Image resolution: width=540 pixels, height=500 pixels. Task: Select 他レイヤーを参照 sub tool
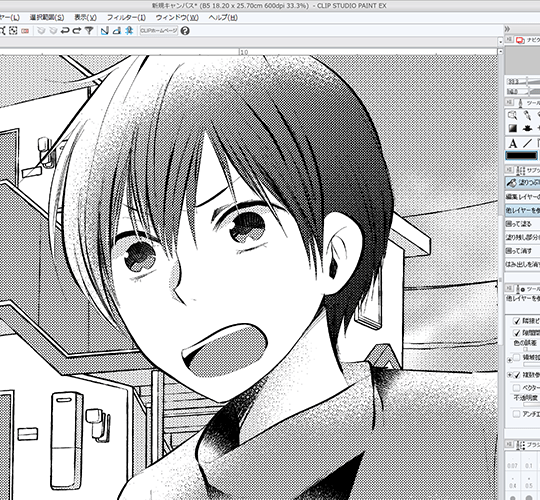[523, 210]
